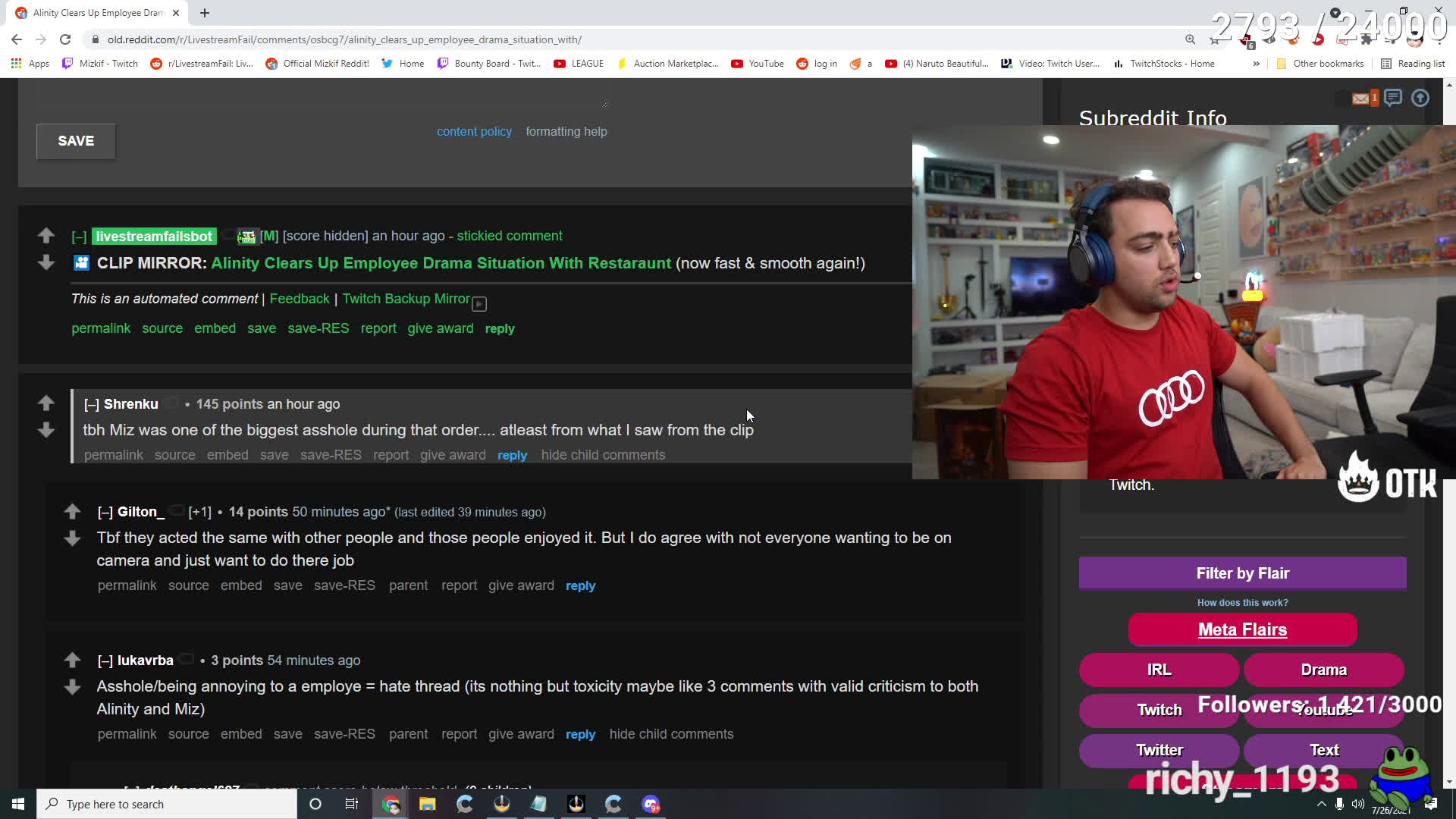Viewport: 1456px width, 819px height.
Task: Open a new browser tab
Action: (x=205, y=13)
